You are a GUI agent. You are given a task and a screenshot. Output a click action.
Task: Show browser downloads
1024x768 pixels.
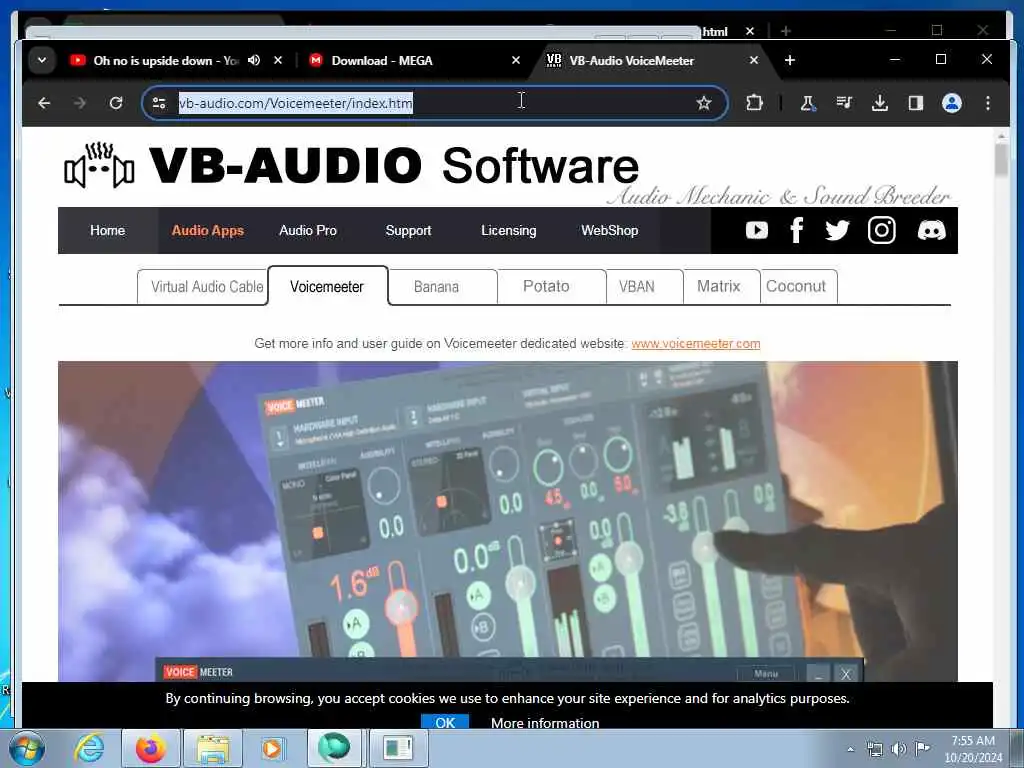(x=880, y=103)
